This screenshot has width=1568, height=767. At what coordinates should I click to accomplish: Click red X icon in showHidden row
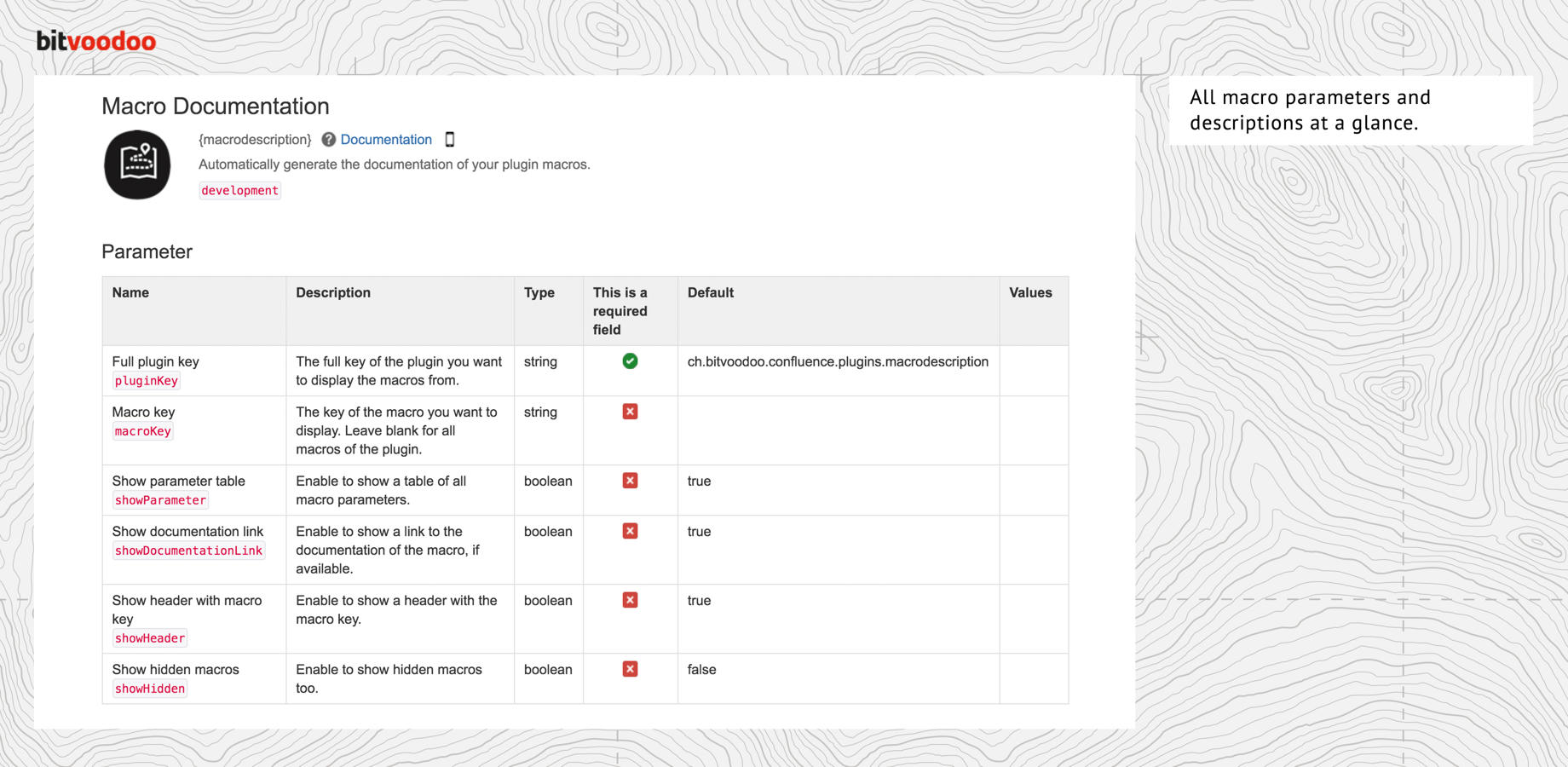click(630, 669)
